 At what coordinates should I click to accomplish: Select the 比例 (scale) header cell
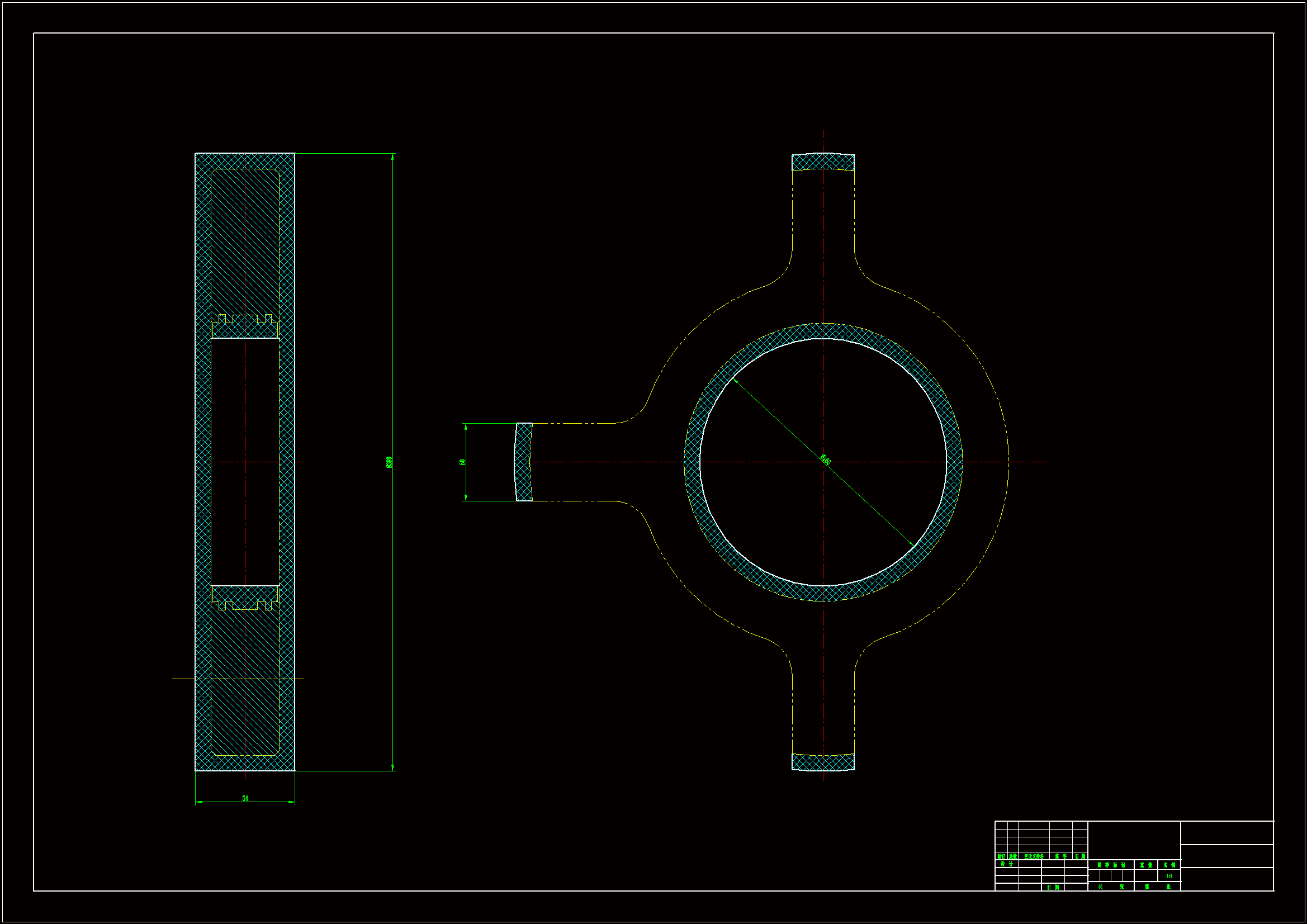tap(1170, 865)
